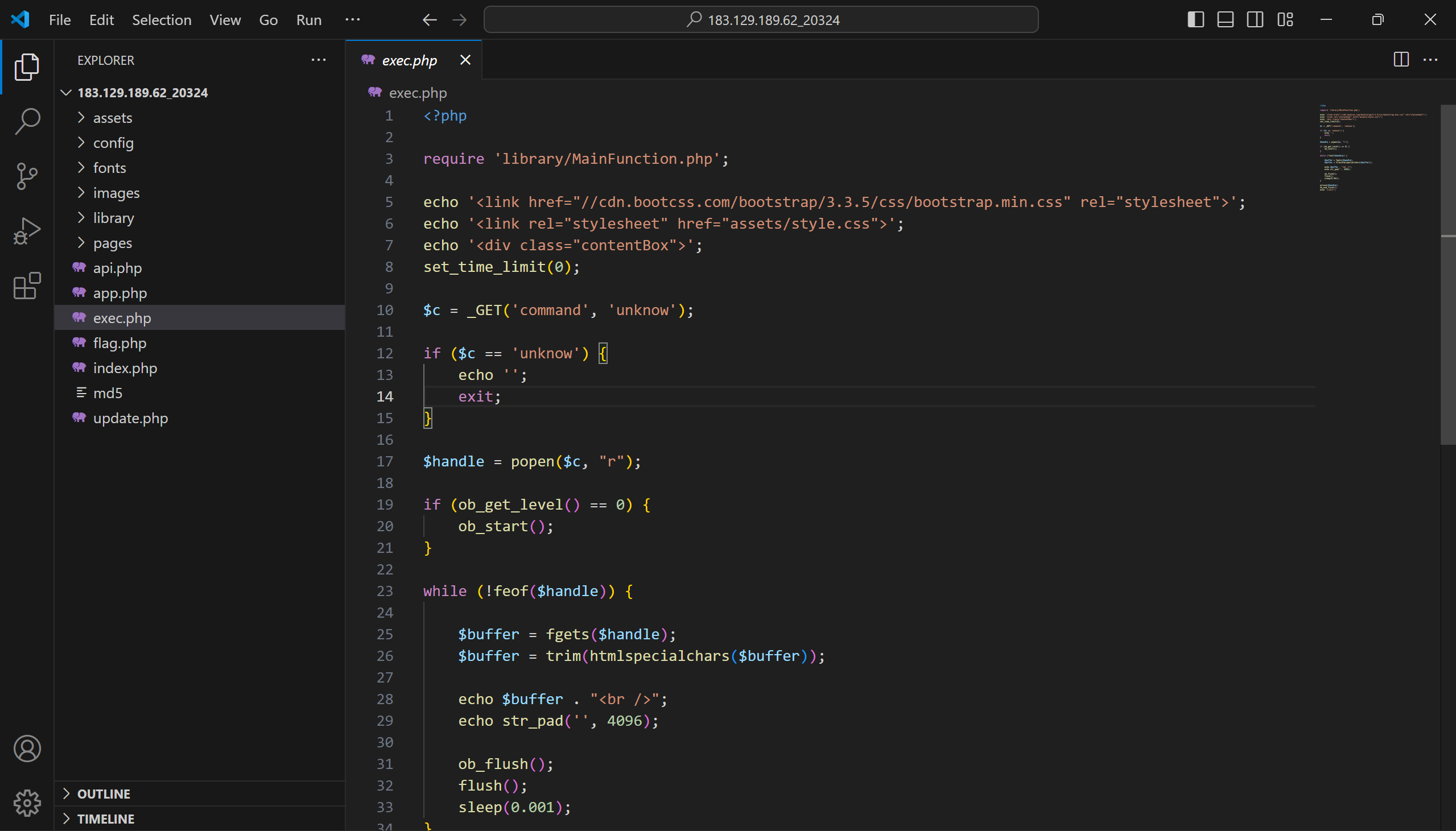This screenshot has height=831, width=1456.
Task: Open flag.php in the explorer
Action: click(x=200, y=343)
